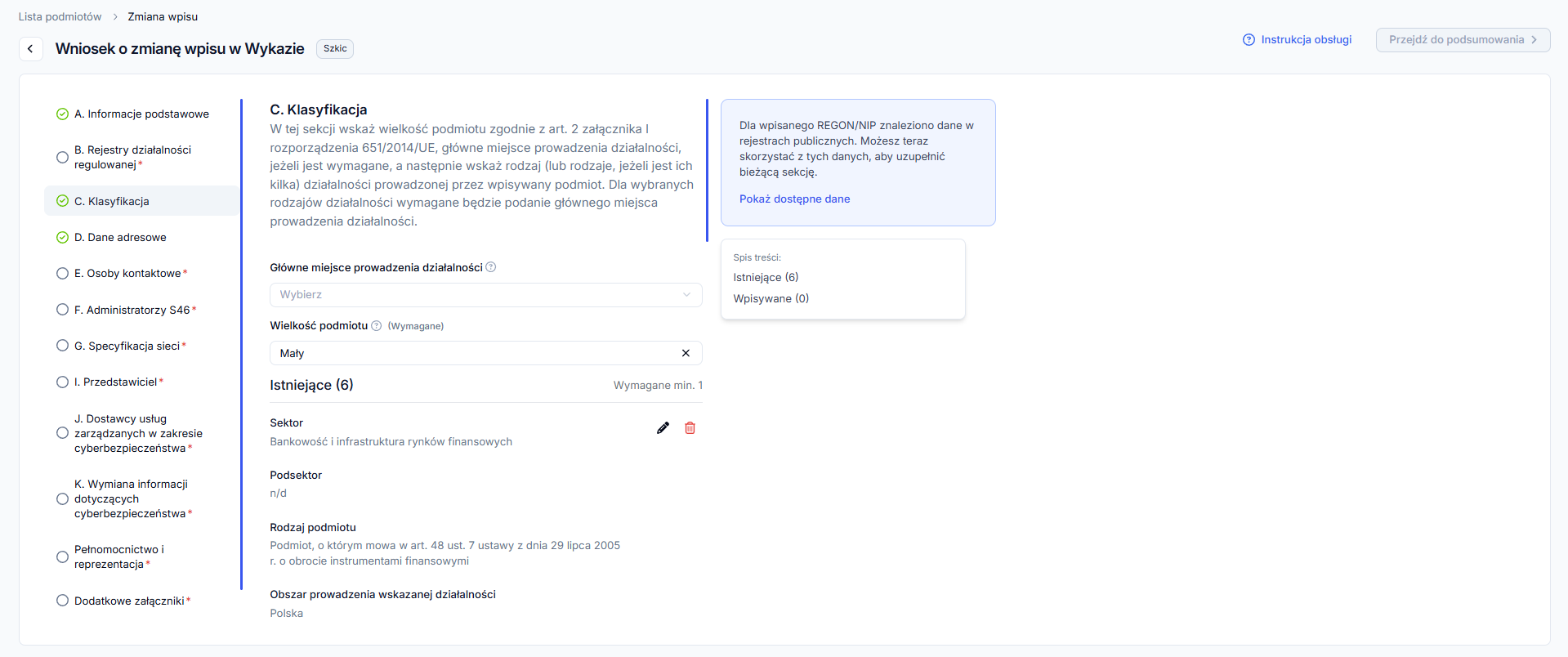Image resolution: width=1568 pixels, height=657 pixels.
Task: Open B. Rejestry działalności regulowanej section
Action: [x=132, y=157]
